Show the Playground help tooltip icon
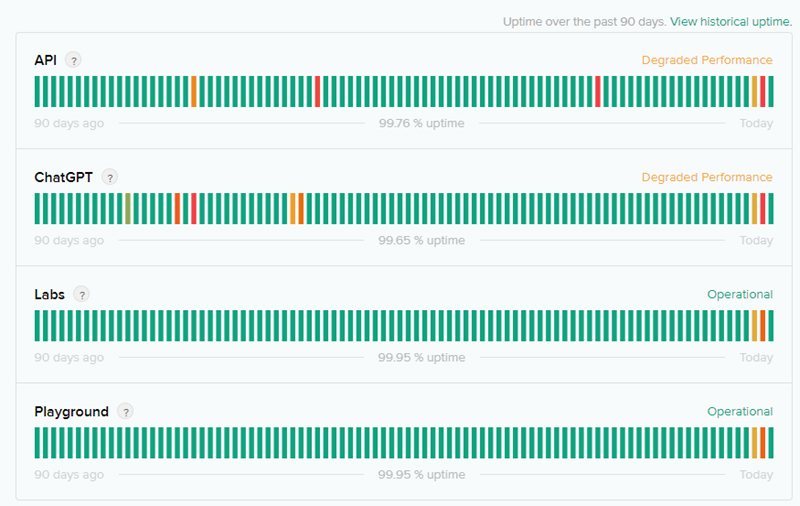Screen dimensions: 800x506 (x=125, y=411)
